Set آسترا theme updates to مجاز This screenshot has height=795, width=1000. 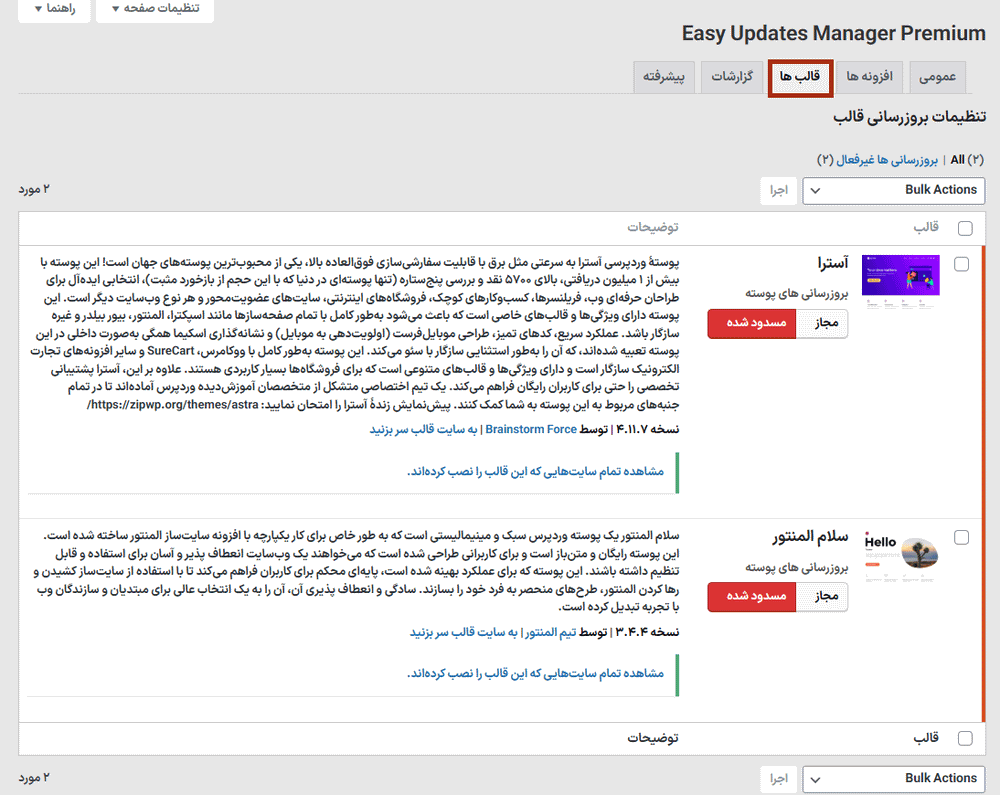[x=823, y=323]
